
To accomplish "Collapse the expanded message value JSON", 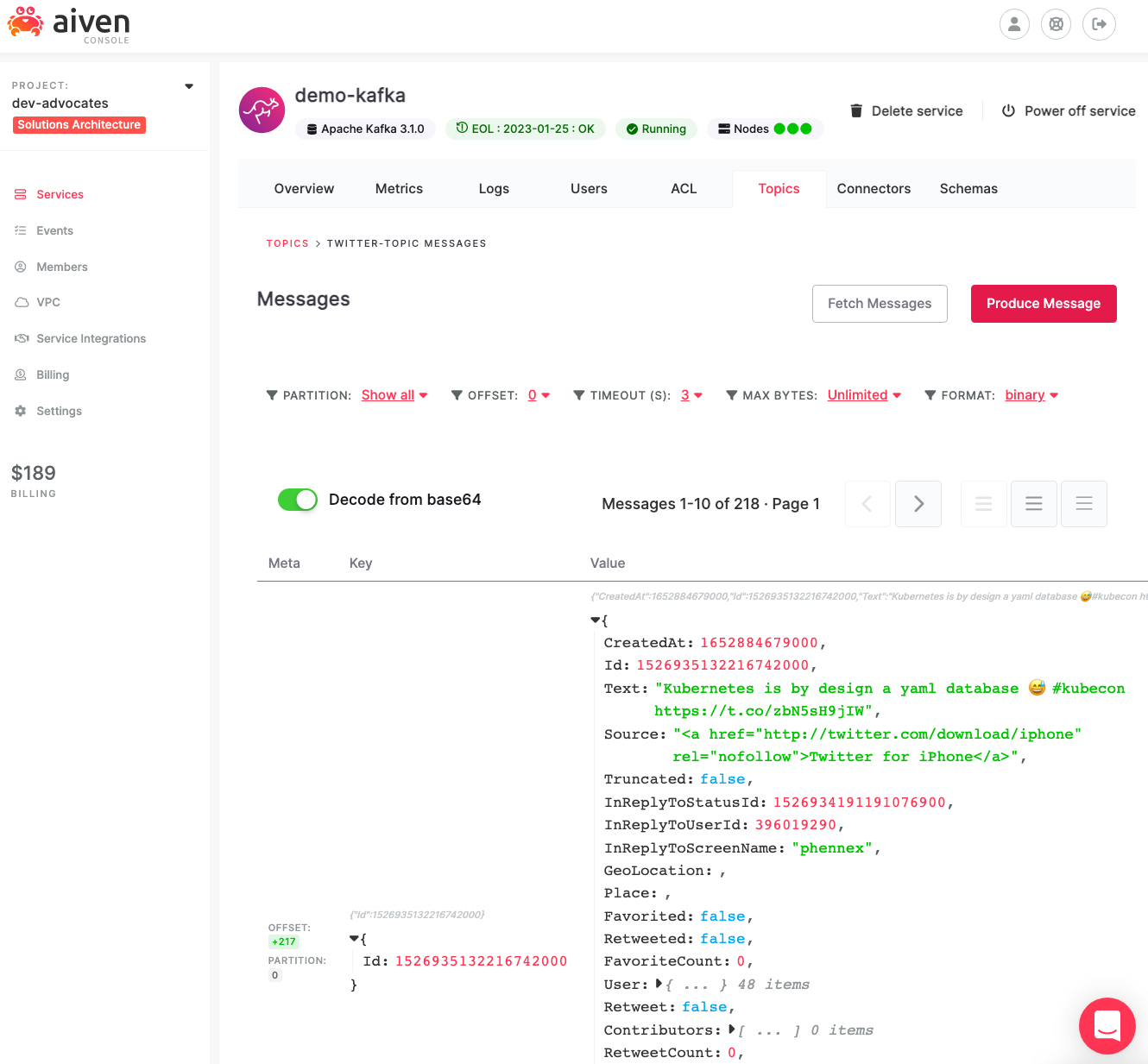I will [596, 620].
